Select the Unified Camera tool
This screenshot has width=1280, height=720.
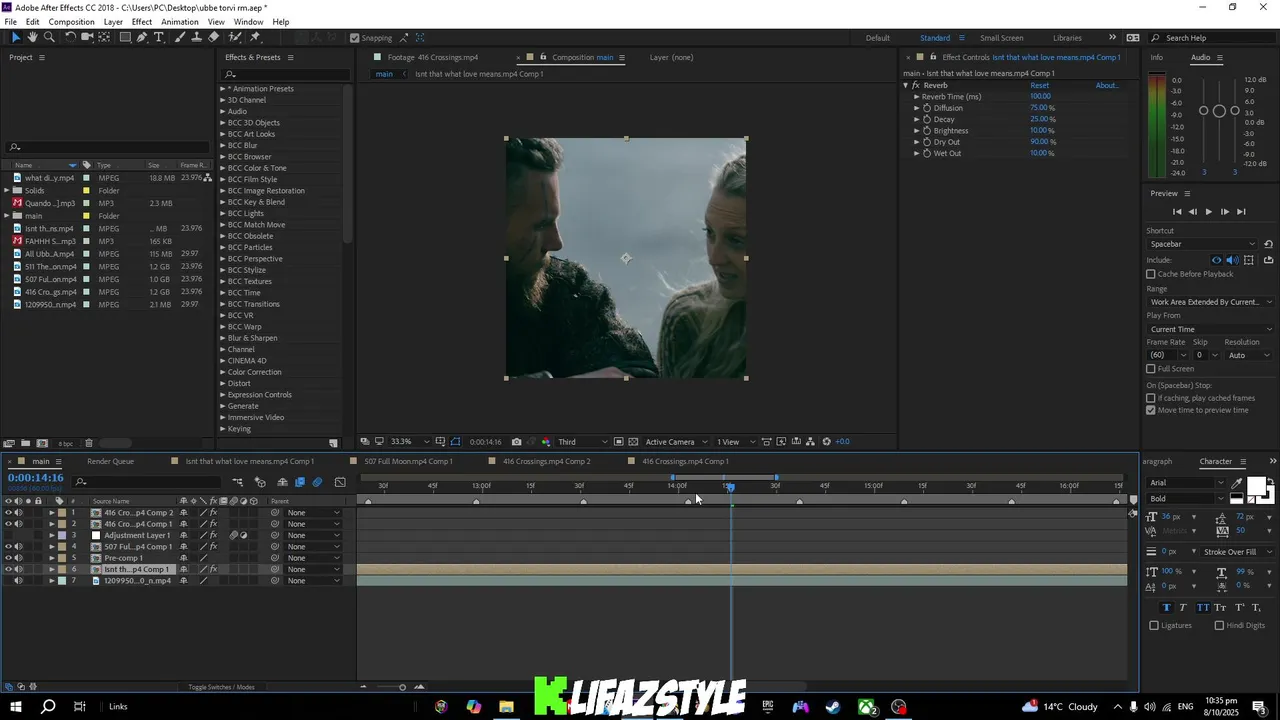(87, 37)
